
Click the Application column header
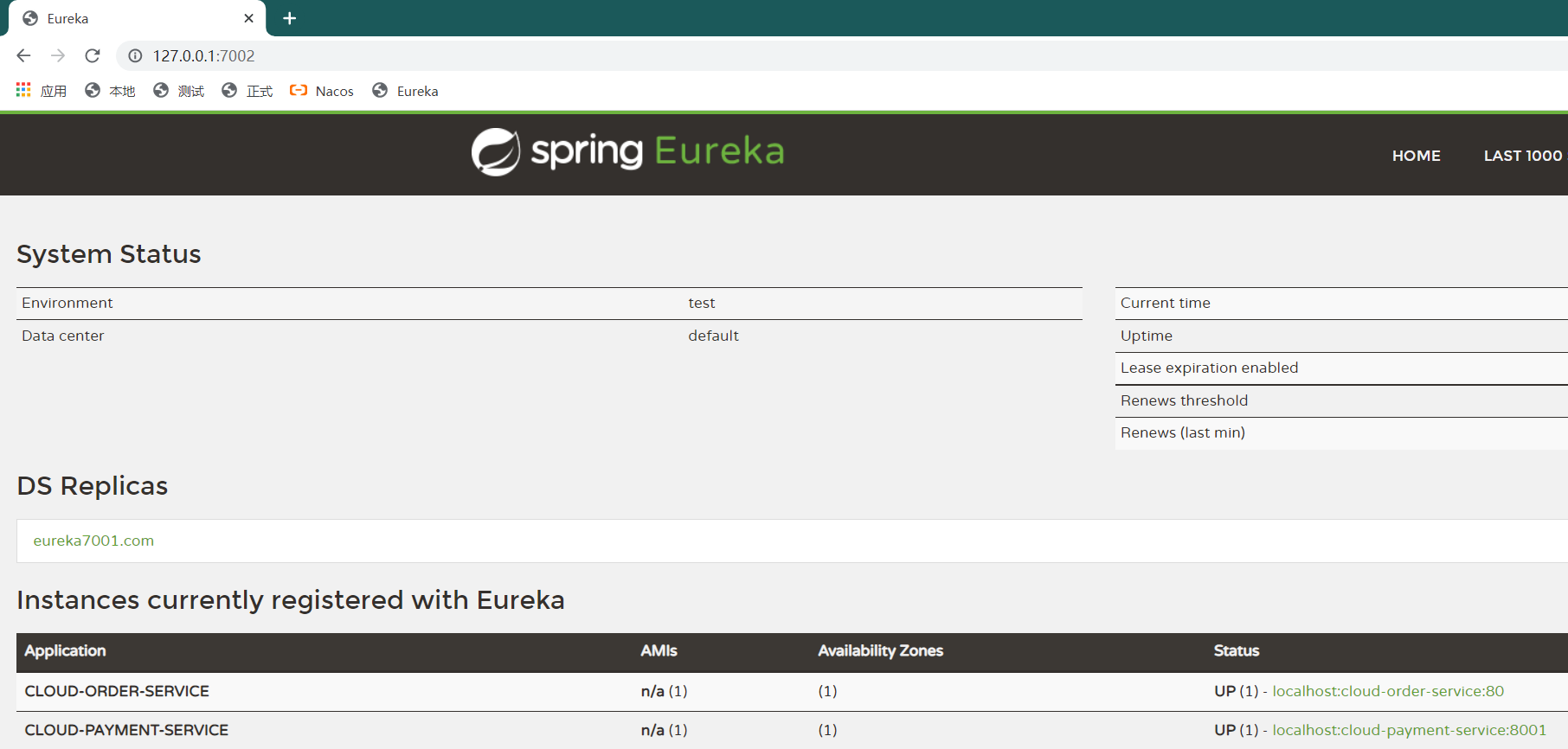click(x=65, y=650)
